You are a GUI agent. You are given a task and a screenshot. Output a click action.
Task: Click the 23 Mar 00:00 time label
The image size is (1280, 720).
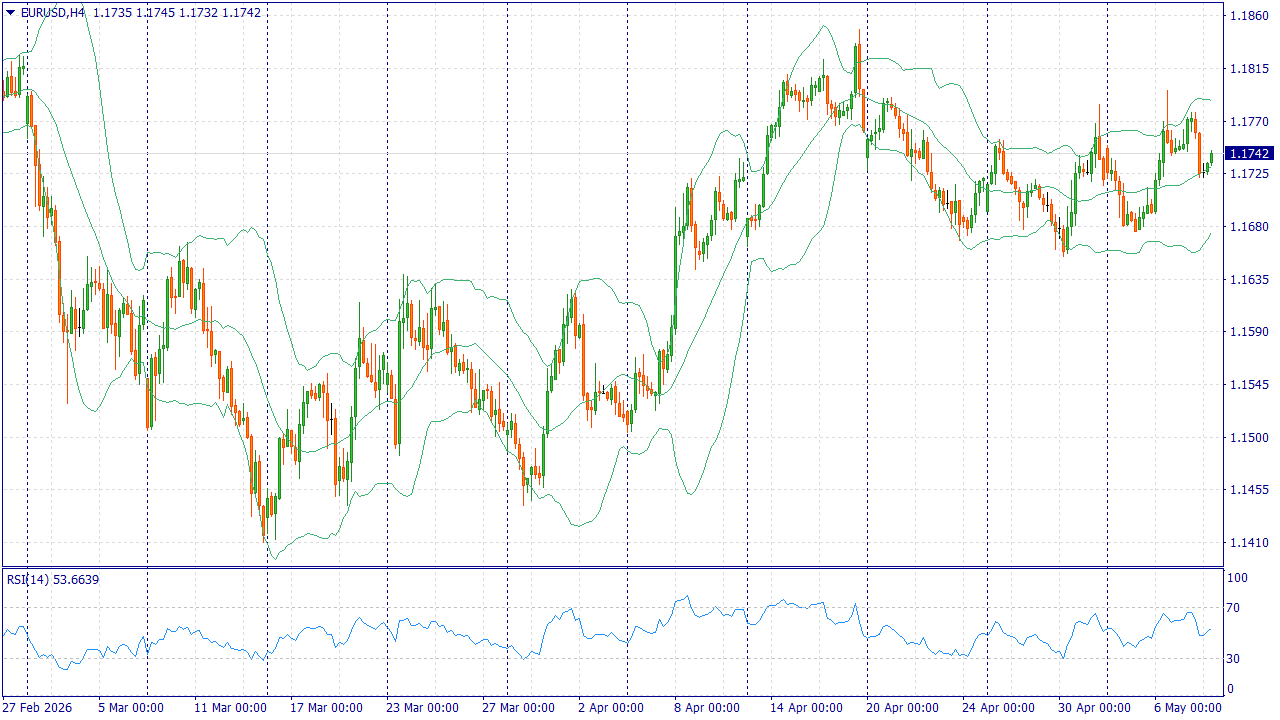422,707
